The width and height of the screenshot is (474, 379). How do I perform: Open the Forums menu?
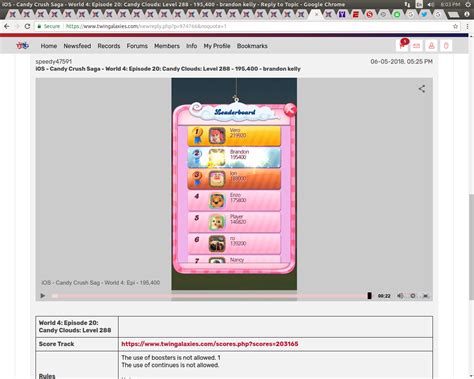click(137, 46)
